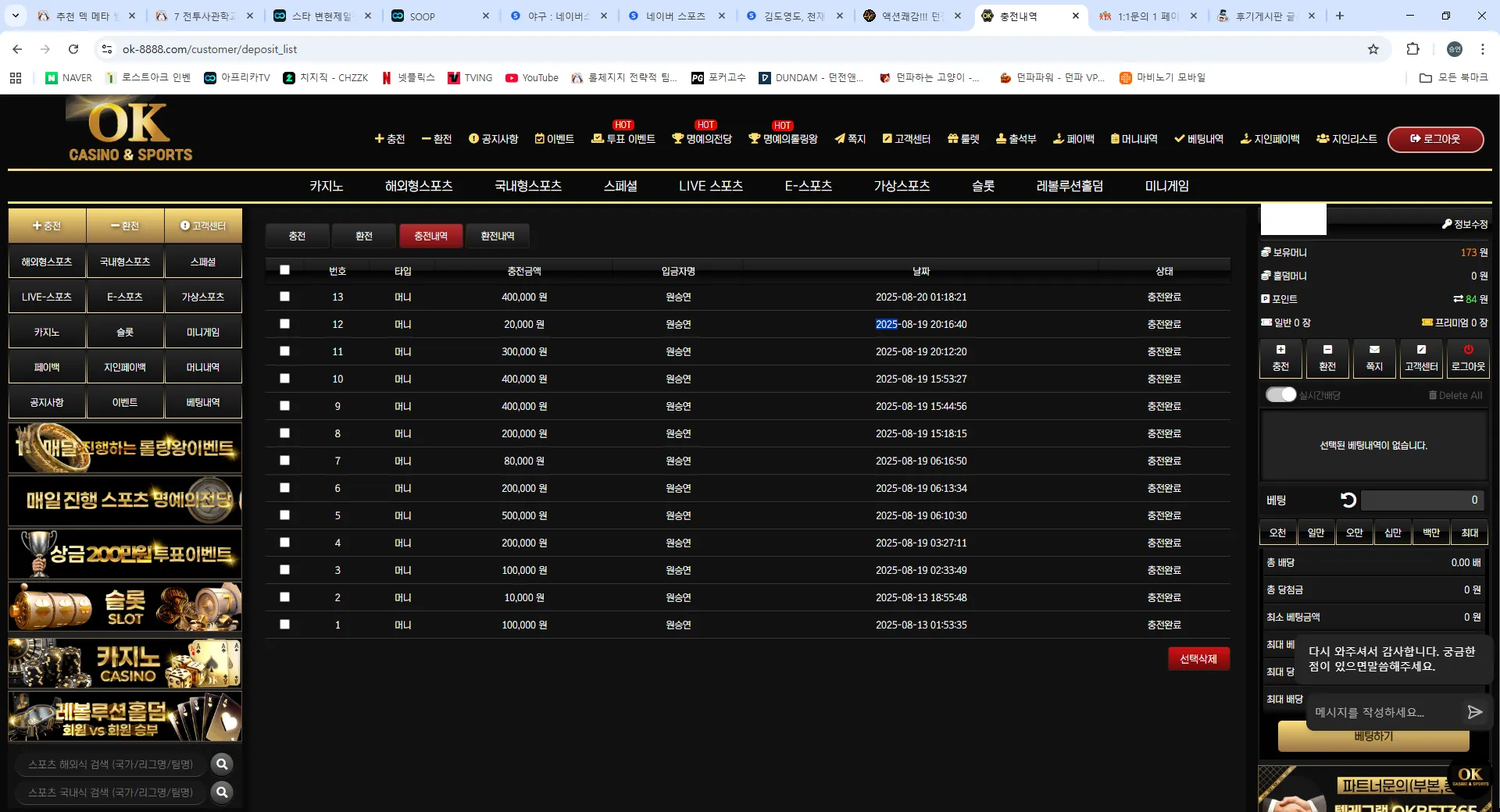Tick the checkbox for row number 13

click(x=284, y=297)
